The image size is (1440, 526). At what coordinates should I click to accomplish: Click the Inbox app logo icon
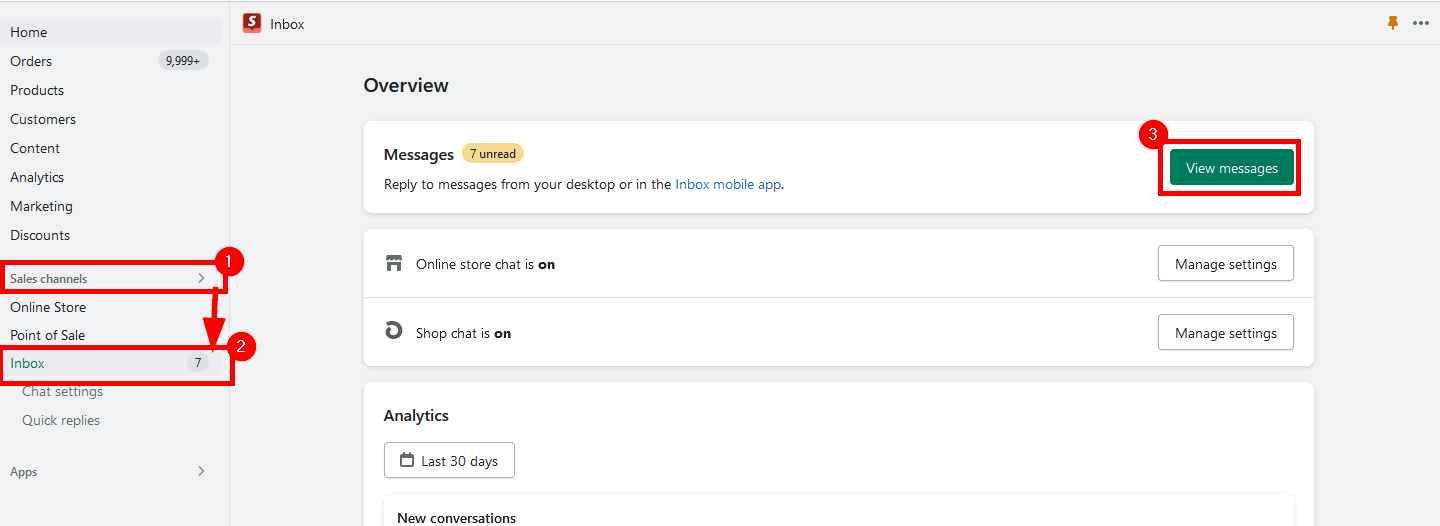252,23
